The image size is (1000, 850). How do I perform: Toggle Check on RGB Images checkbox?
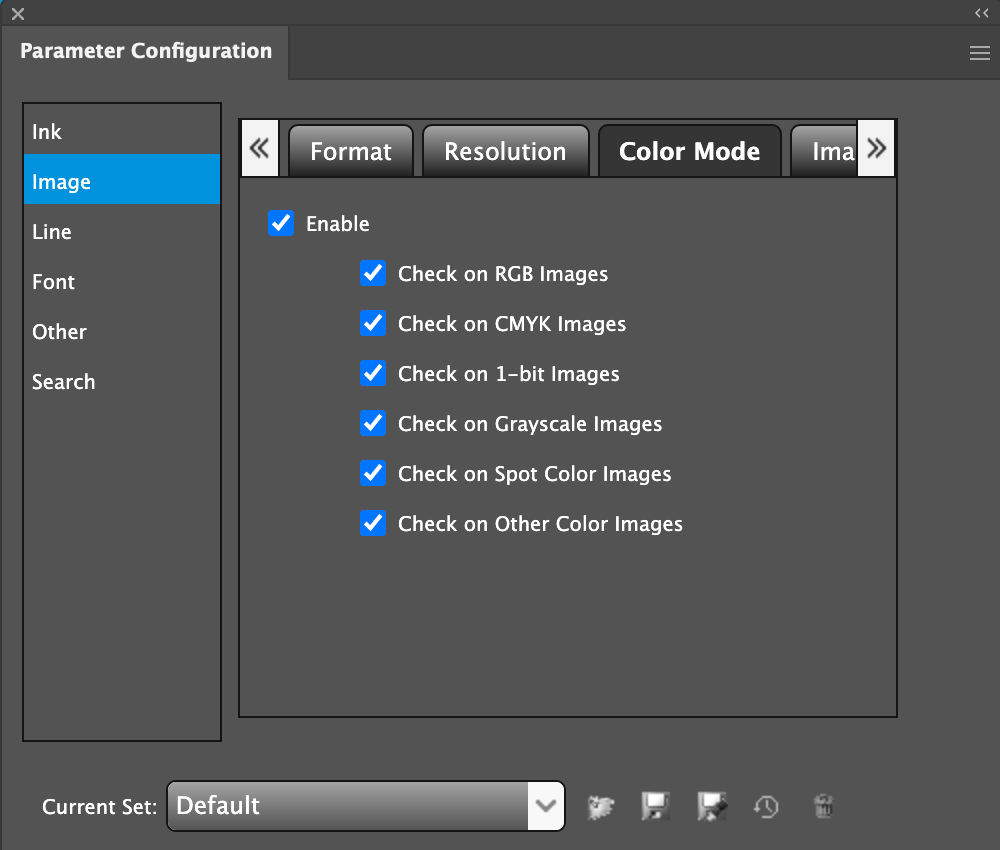click(373, 273)
